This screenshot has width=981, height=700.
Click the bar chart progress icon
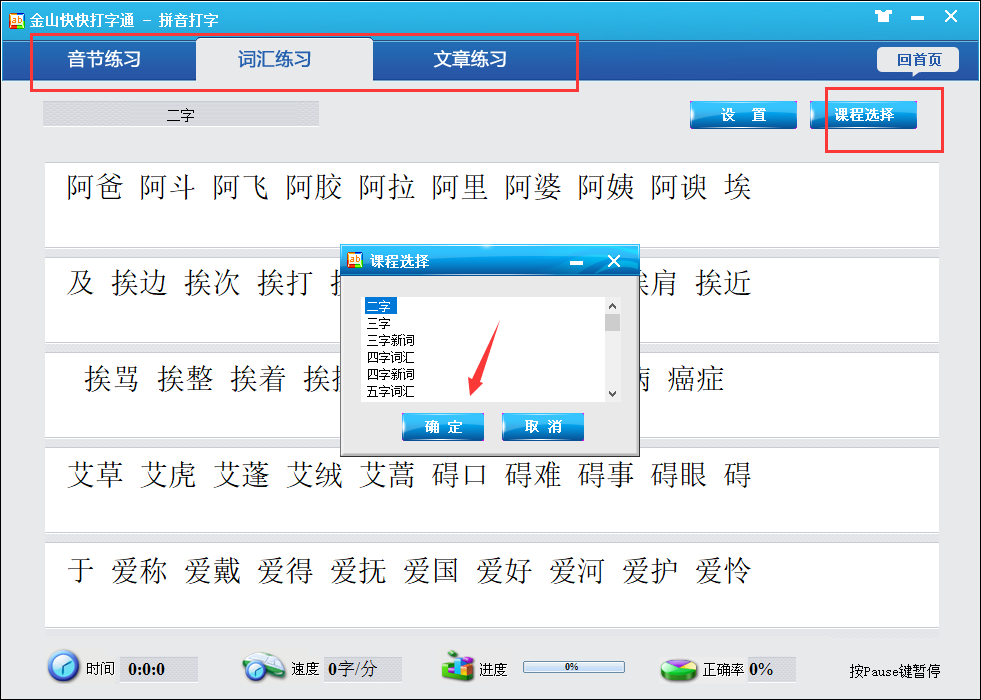[458, 666]
